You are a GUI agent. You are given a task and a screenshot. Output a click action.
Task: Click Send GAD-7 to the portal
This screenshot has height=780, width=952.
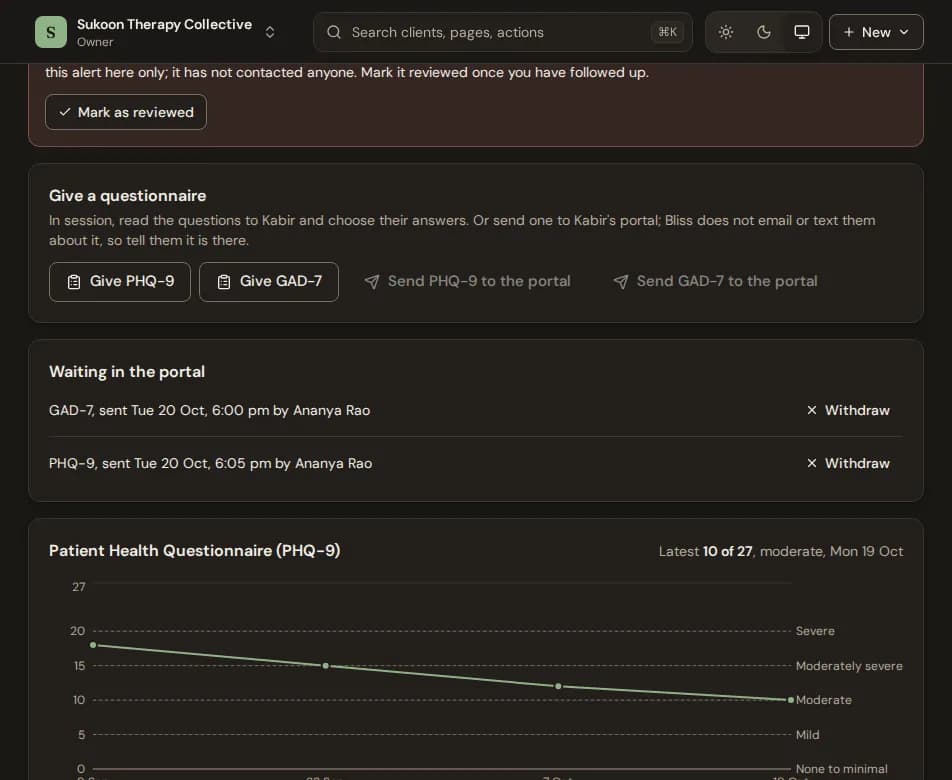point(715,282)
